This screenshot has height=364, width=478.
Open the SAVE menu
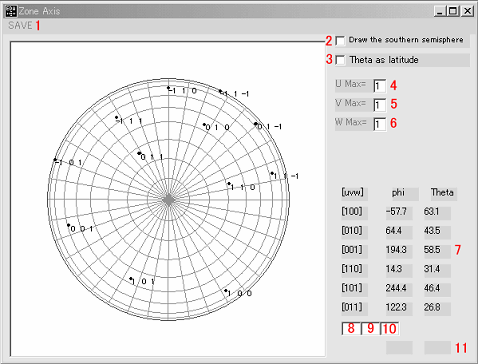pos(20,25)
